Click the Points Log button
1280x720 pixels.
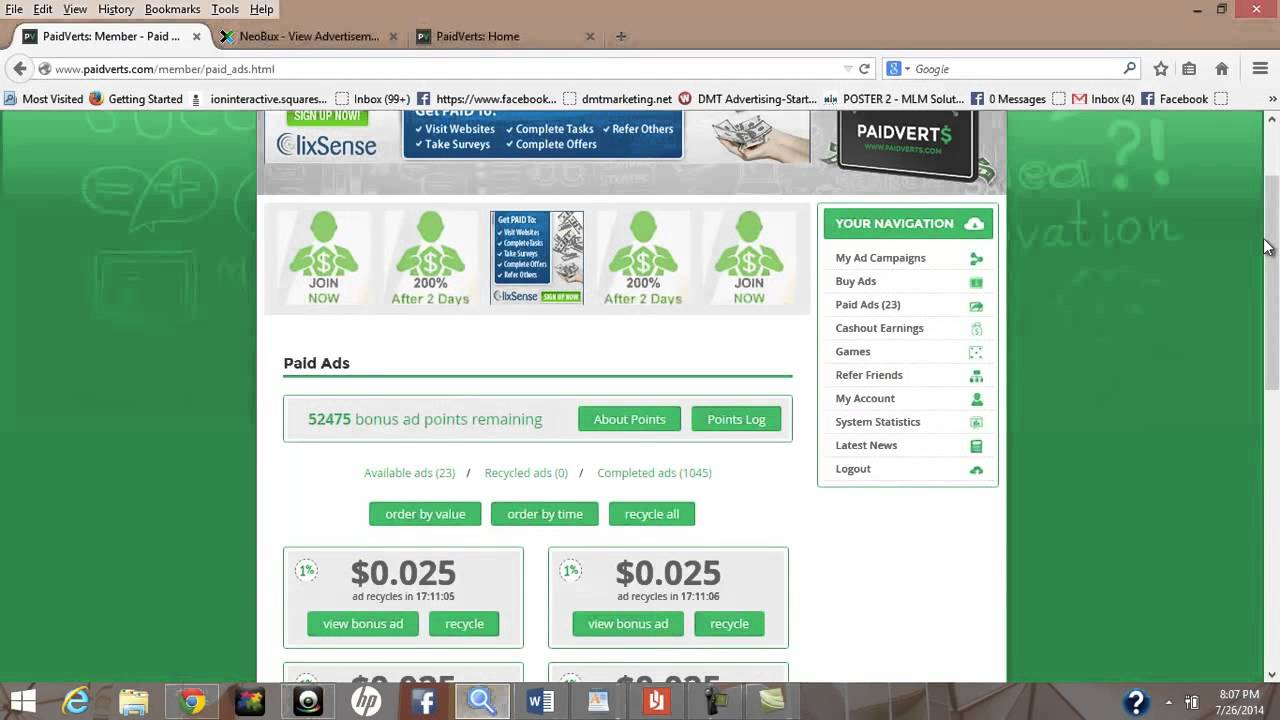736,419
